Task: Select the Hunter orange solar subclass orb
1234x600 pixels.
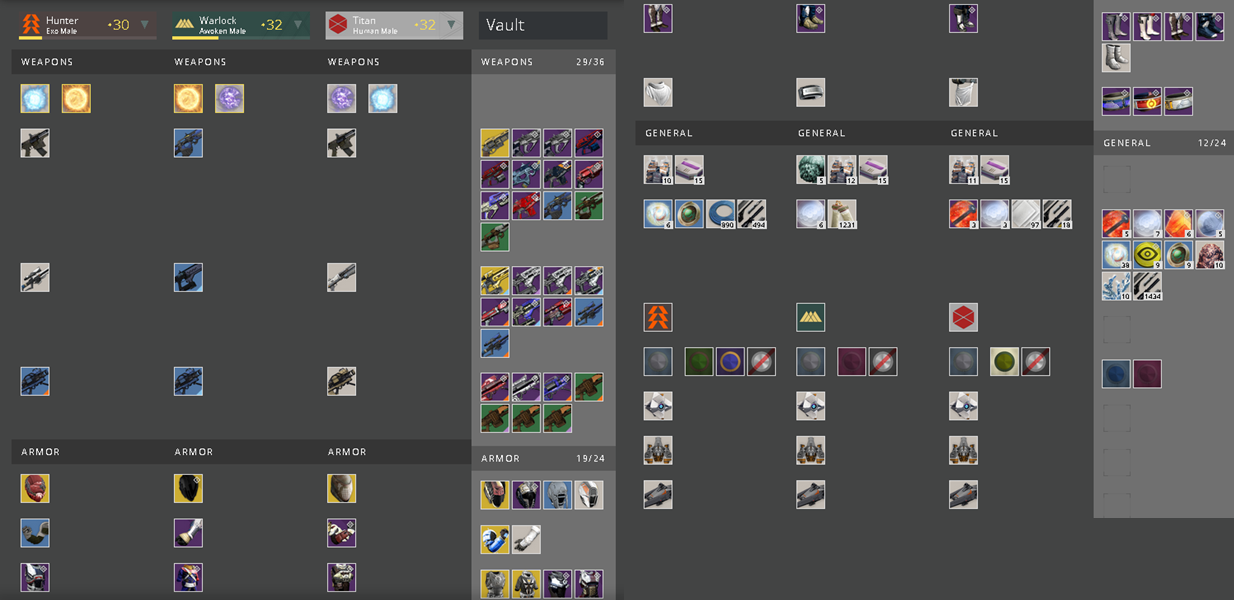Action: coord(76,98)
